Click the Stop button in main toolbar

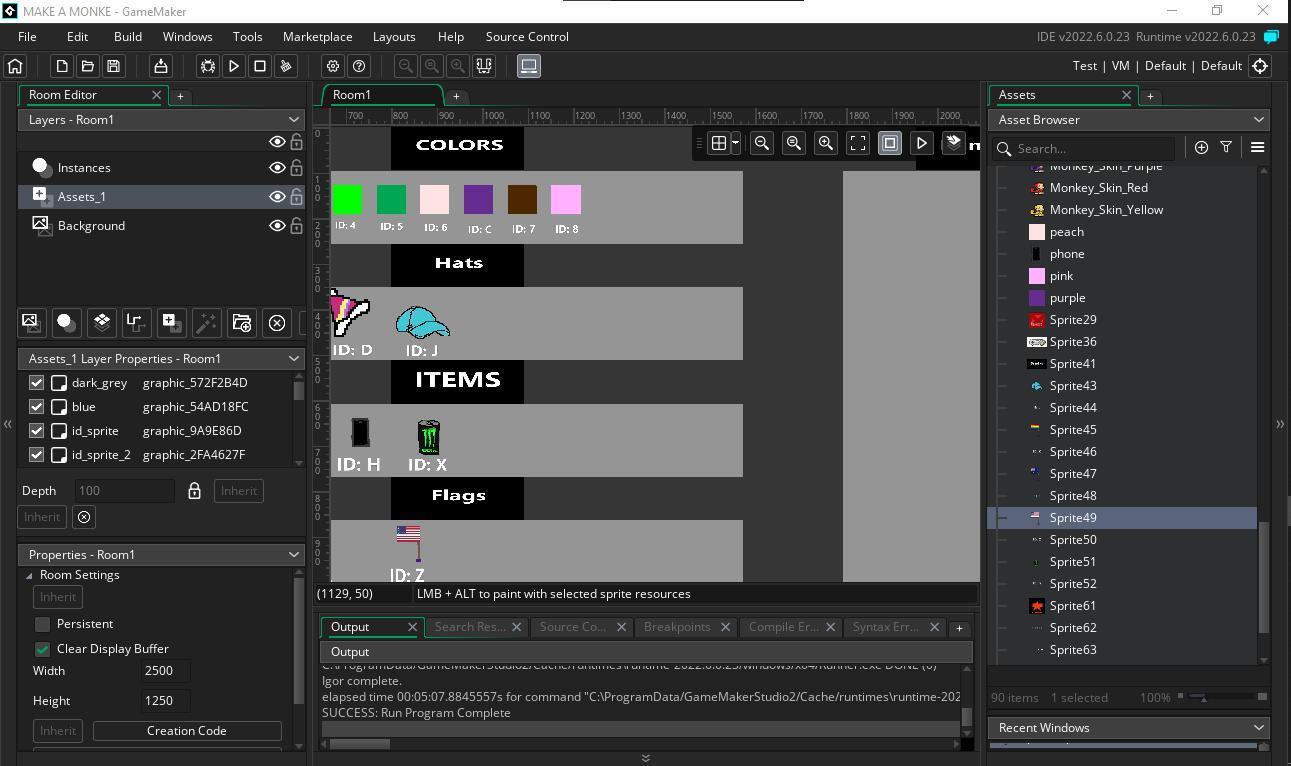coord(260,66)
